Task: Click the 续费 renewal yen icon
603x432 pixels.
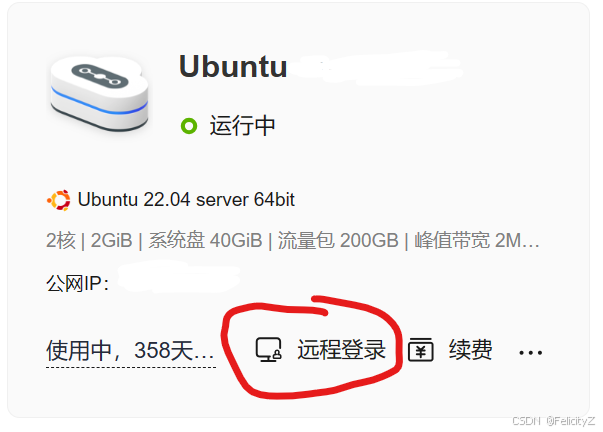Action: (x=420, y=350)
